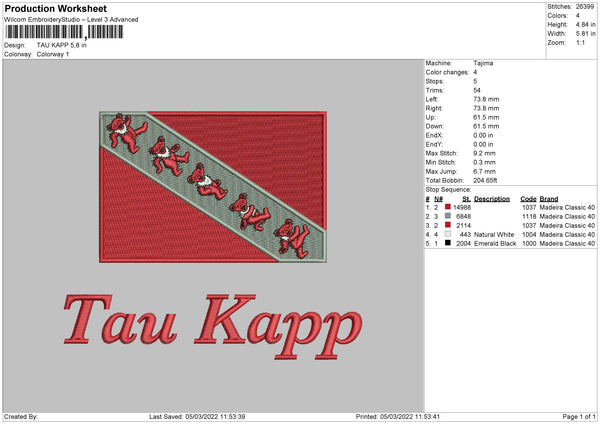
Task: Click the 'Description' column header
Action: tap(492, 199)
